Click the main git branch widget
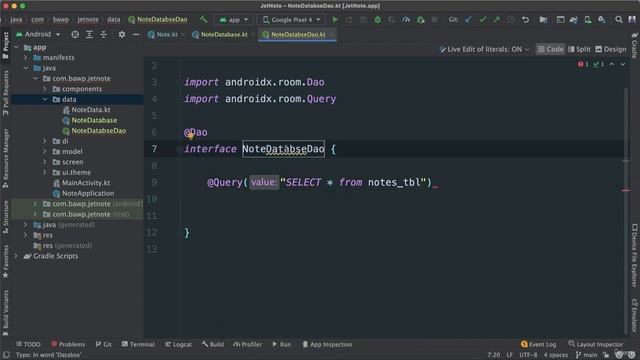Image resolution: width=640 pixels, height=360 pixels. tap(586, 355)
